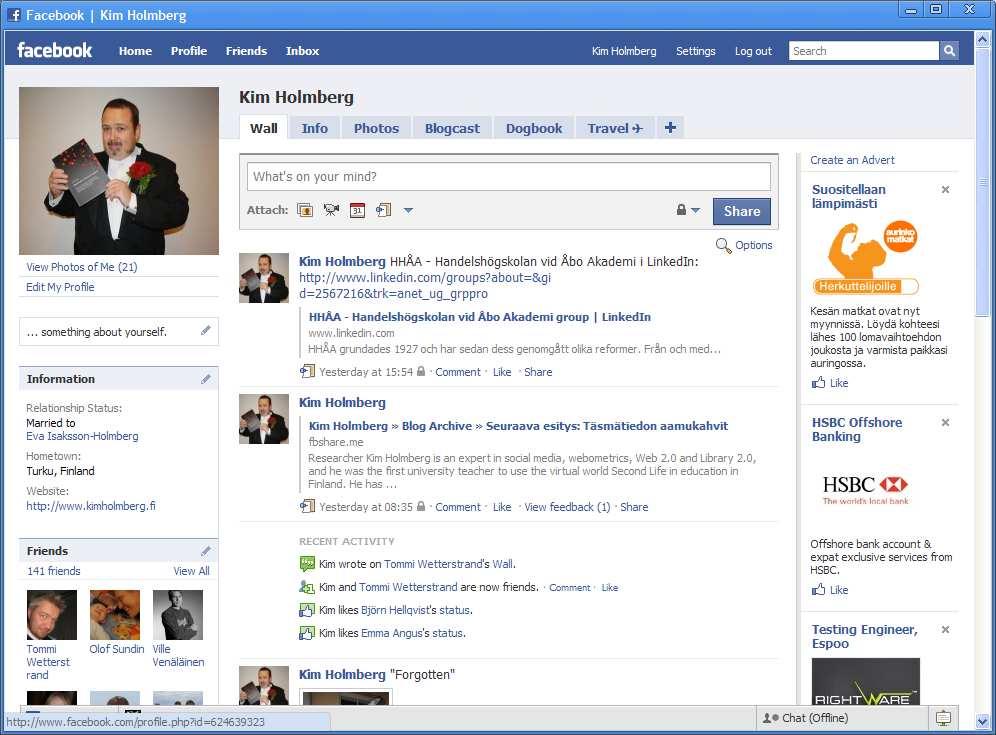
Task: Switch to the Photos tab
Action: [376, 128]
